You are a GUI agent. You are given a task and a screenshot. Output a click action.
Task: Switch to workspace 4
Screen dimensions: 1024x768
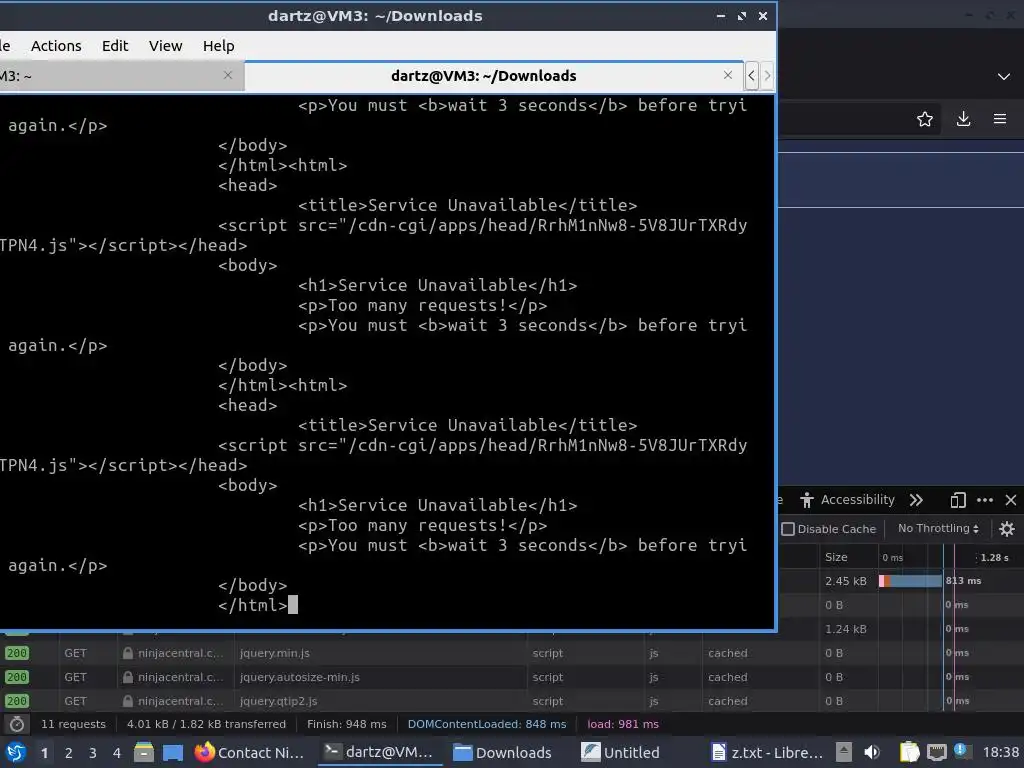coord(117,753)
